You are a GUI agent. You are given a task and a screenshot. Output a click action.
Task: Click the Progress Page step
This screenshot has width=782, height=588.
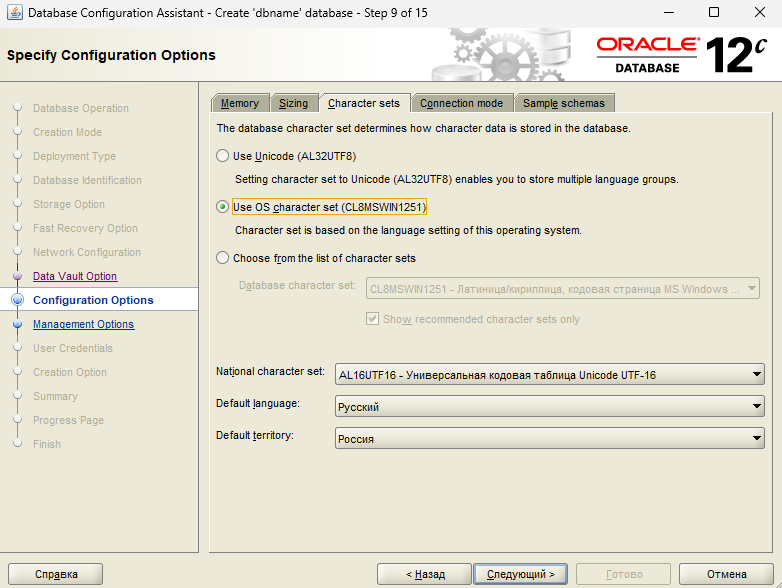(x=68, y=420)
